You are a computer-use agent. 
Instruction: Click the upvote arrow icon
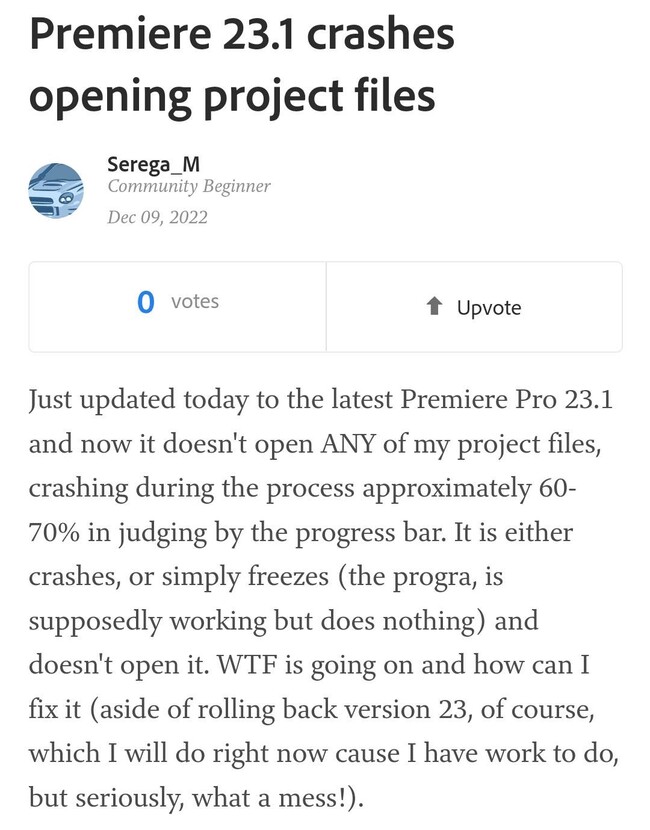434,306
